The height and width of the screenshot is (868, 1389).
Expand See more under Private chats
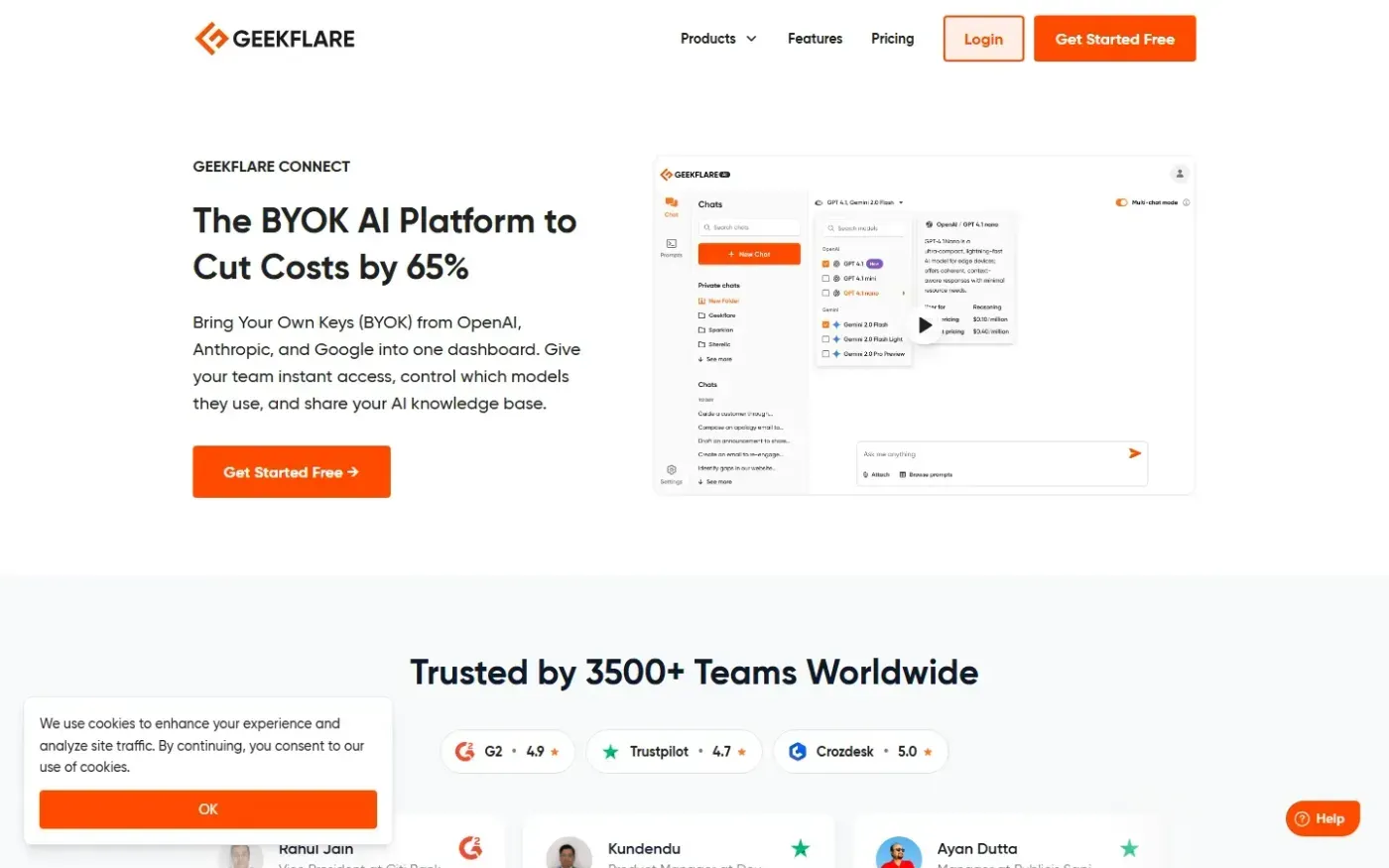click(715, 359)
